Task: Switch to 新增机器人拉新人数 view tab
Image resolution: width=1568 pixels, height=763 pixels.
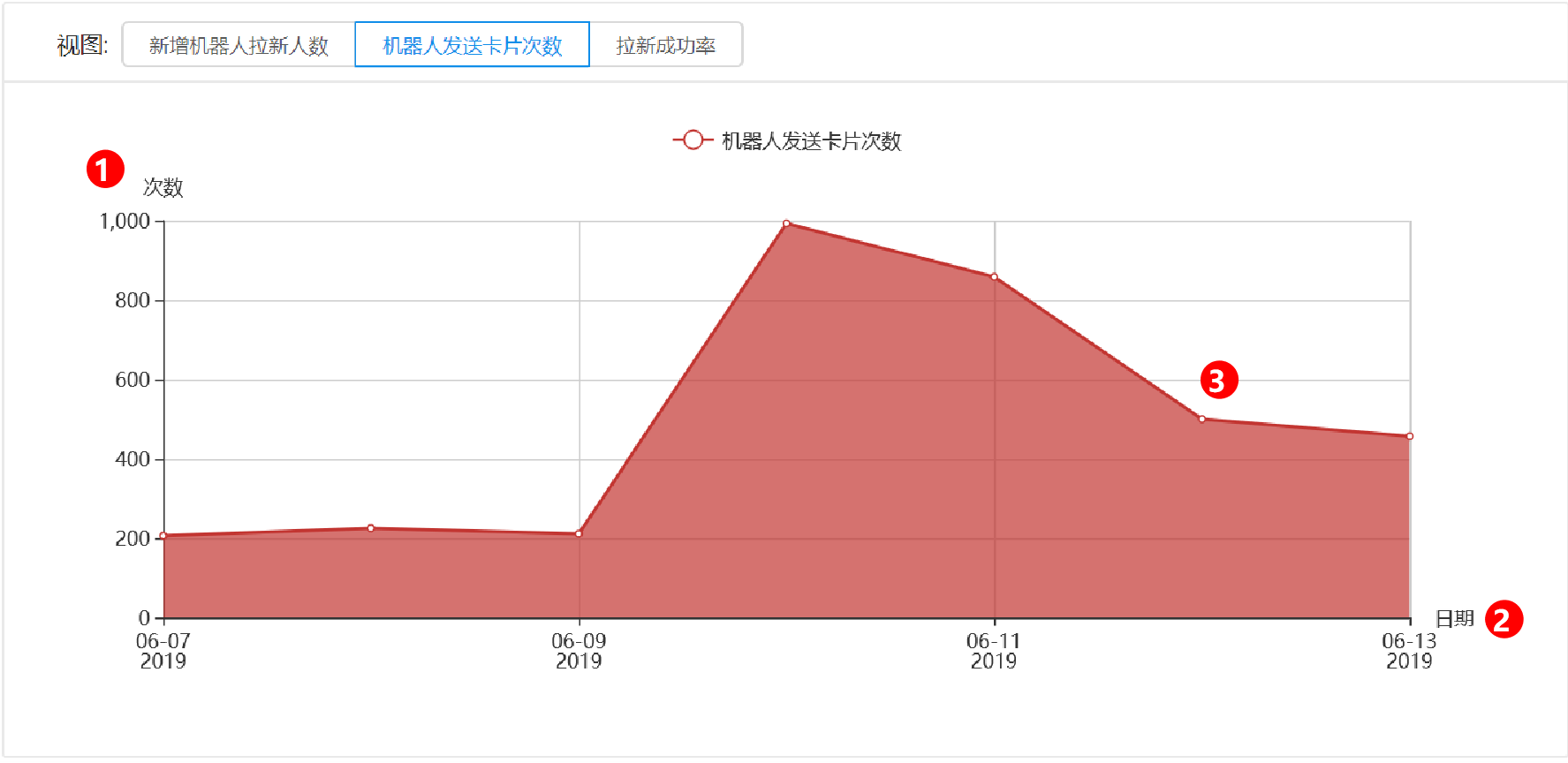Action: click(x=239, y=45)
